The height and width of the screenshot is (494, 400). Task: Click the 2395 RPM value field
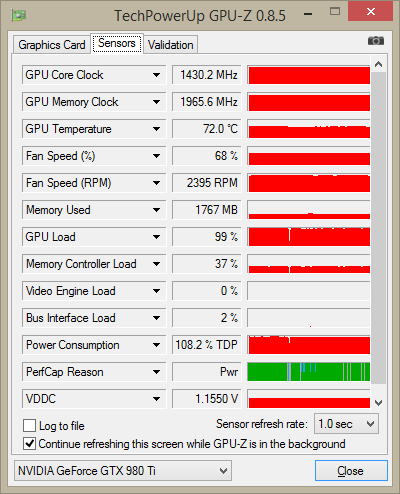pos(207,183)
